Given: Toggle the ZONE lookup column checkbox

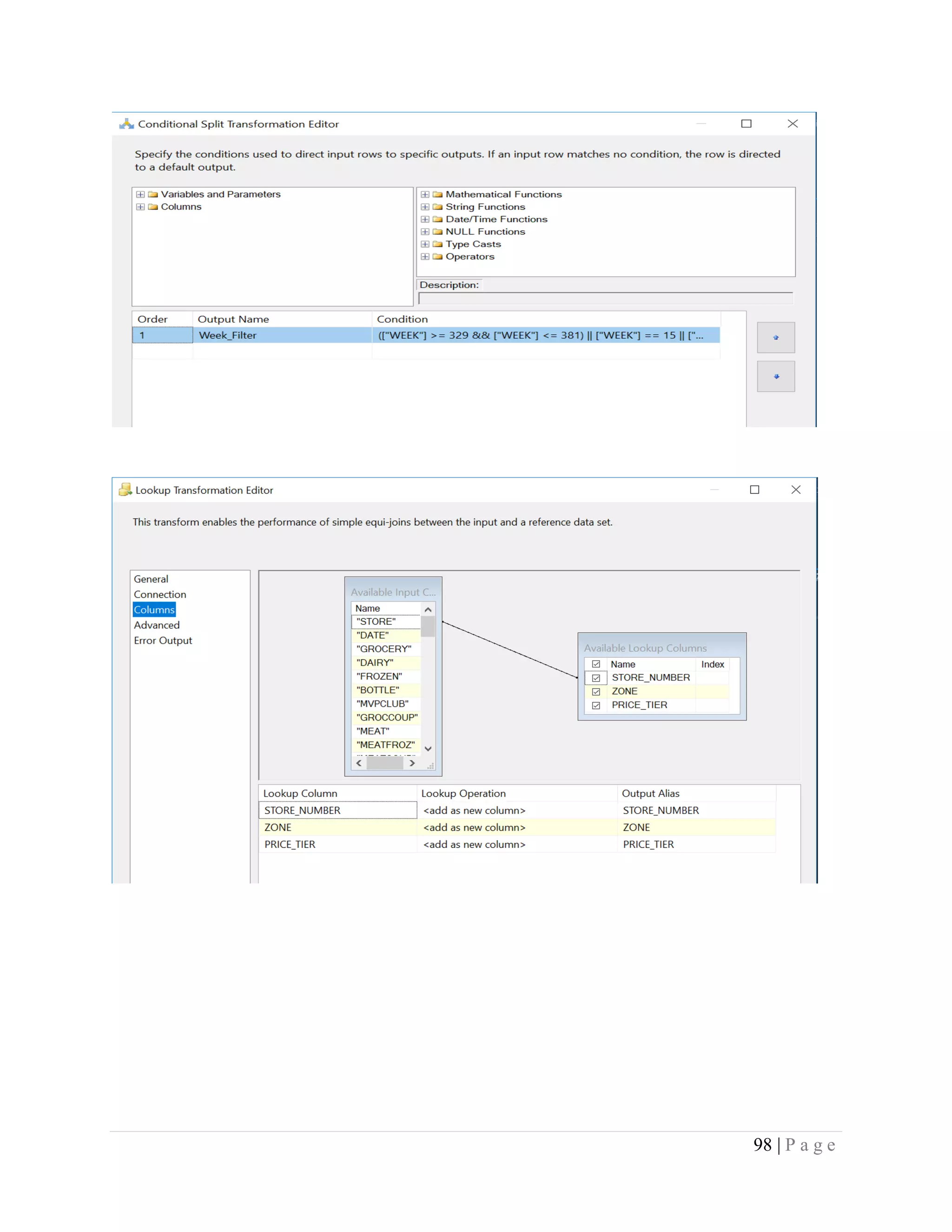Looking at the screenshot, I should click(x=595, y=692).
